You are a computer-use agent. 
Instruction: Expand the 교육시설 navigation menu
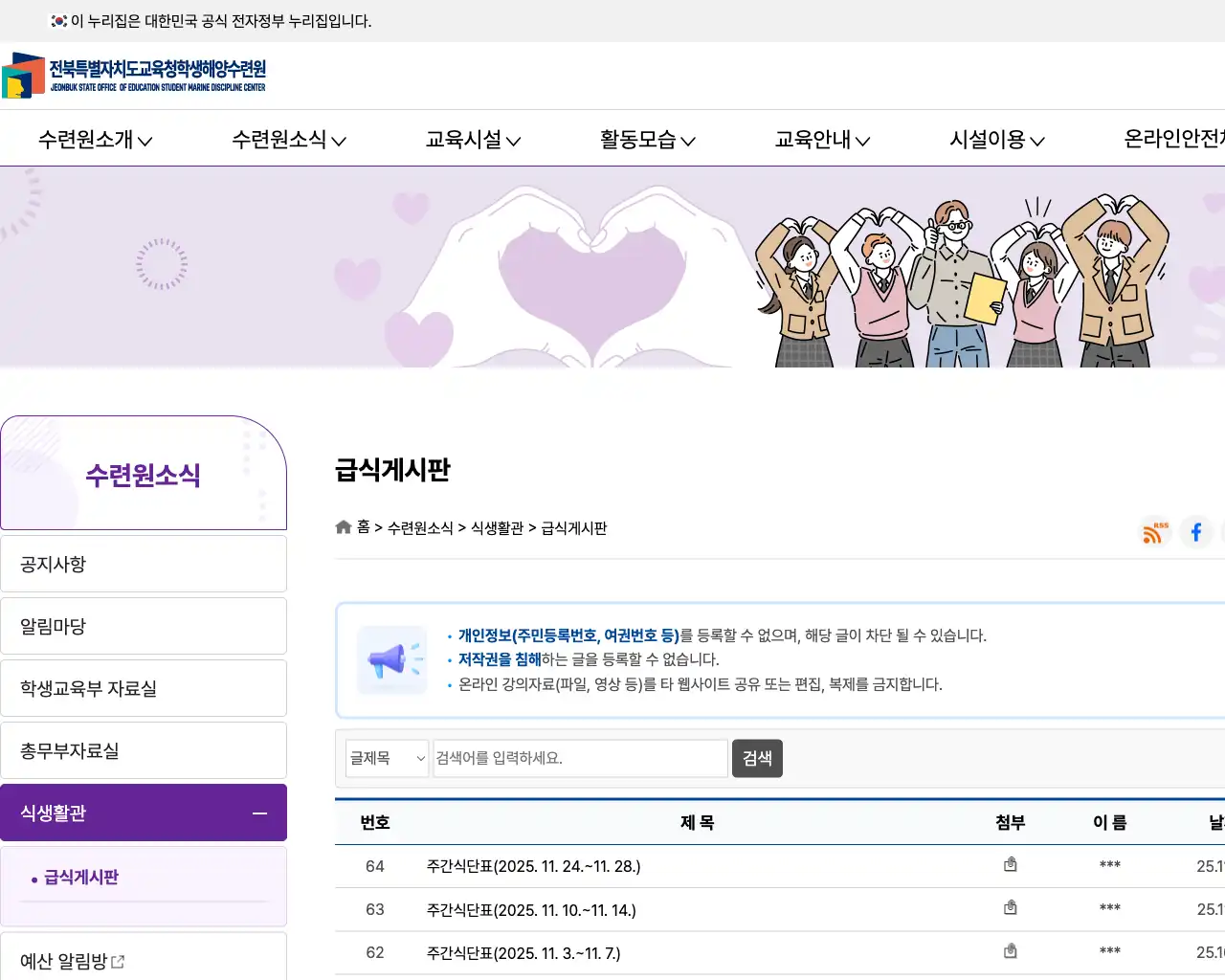(x=473, y=140)
